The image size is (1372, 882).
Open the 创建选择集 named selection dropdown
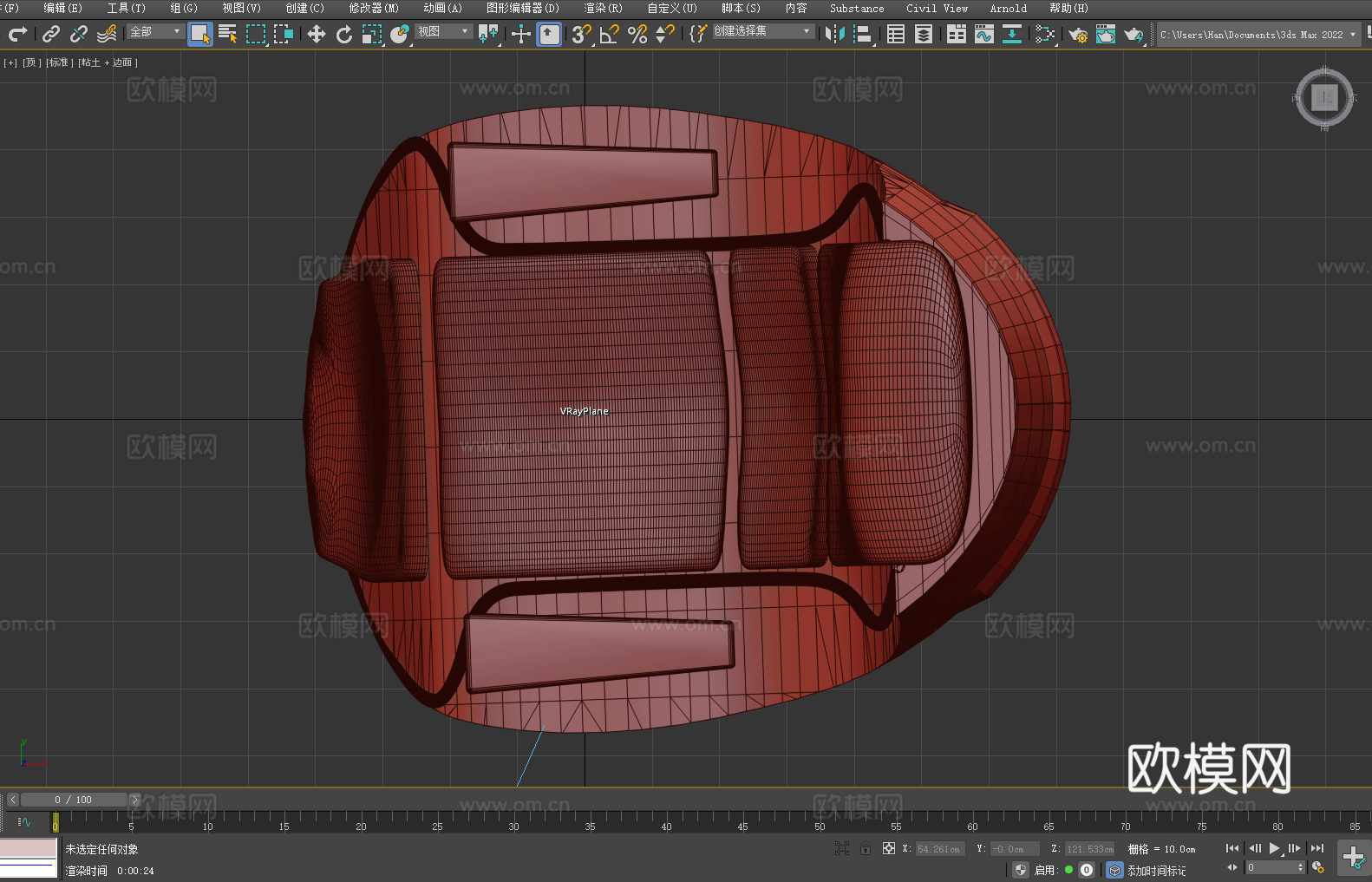763,31
